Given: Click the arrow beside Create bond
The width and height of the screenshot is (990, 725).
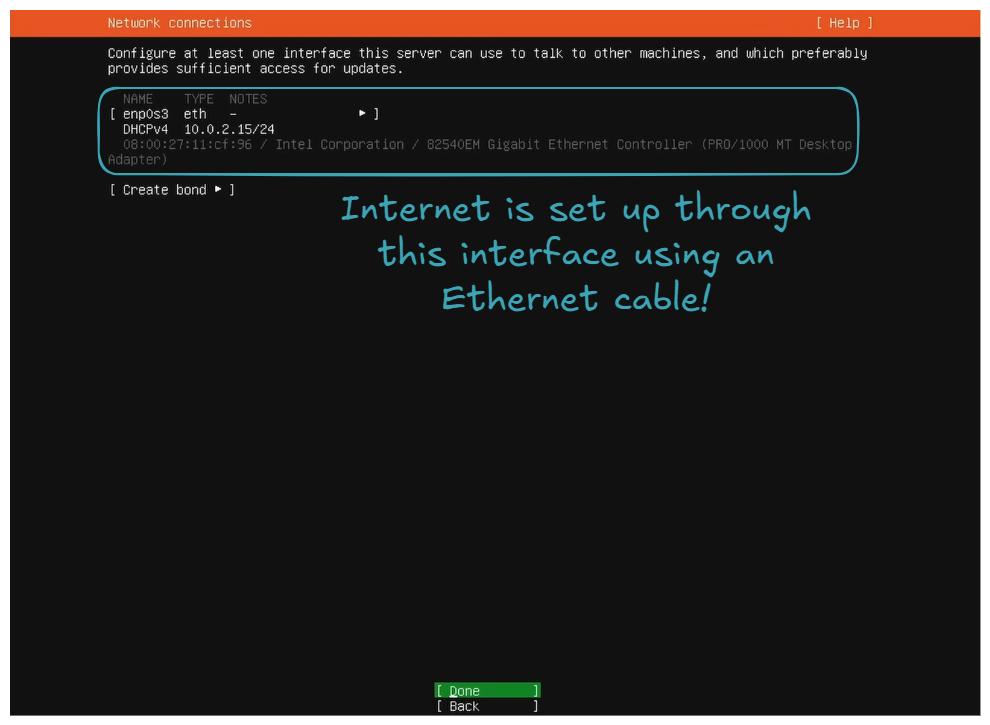Looking at the screenshot, I should pyautogui.click(x=218, y=189).
